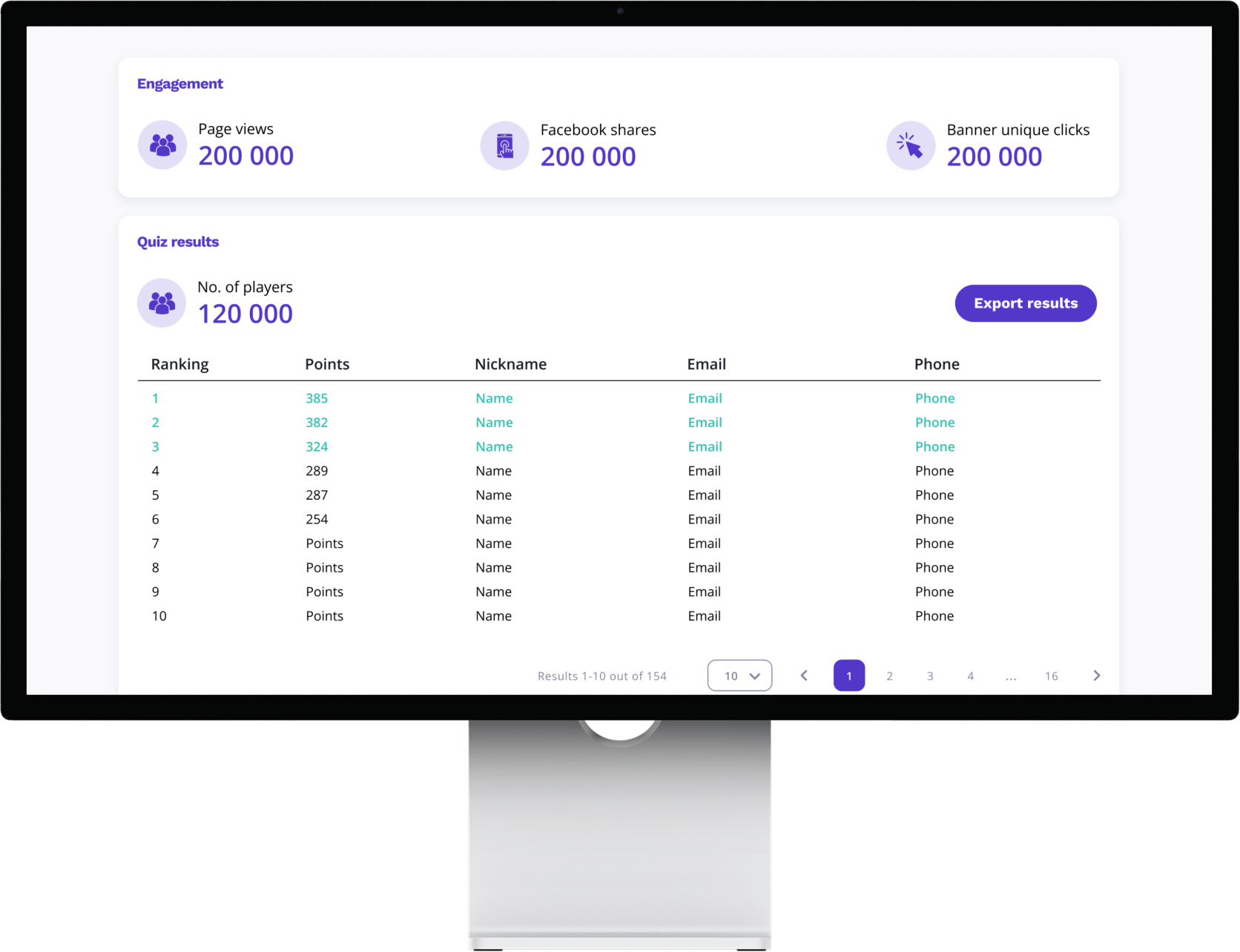Open the rows-per-page dropdown showing 10

pos(739,675)
